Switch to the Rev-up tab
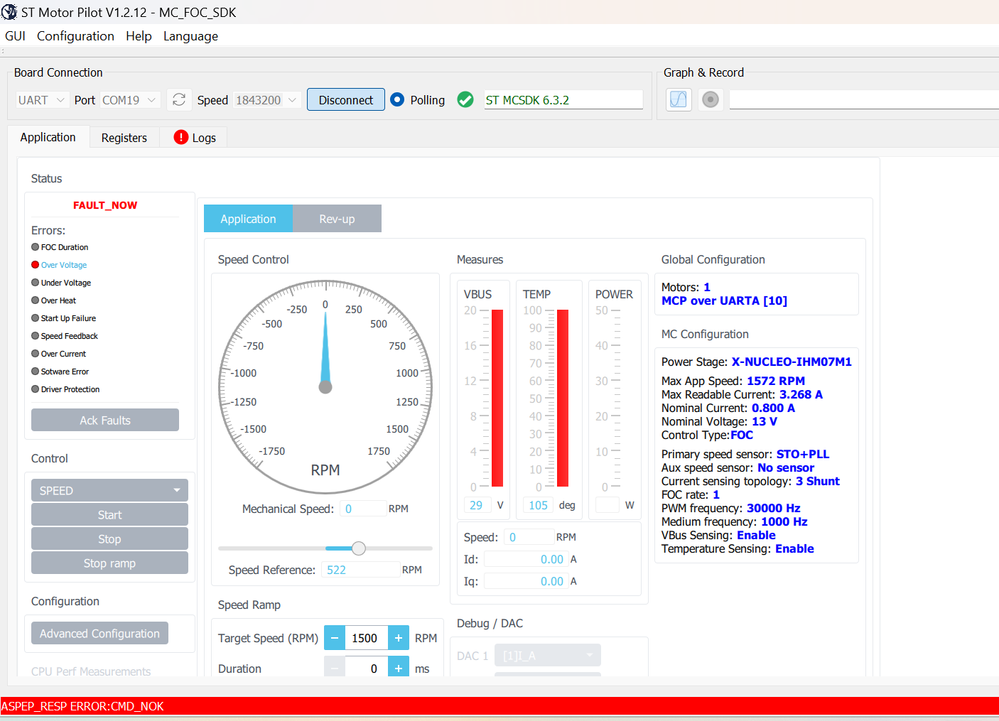This screenshot has width=999, height=721. (x=337, y=218)
